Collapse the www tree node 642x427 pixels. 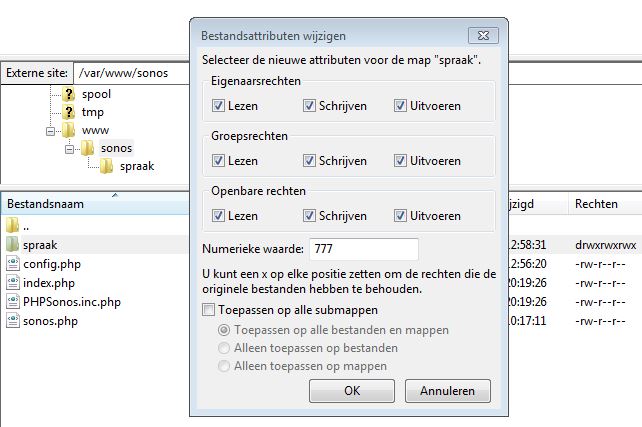click(50, 131)
